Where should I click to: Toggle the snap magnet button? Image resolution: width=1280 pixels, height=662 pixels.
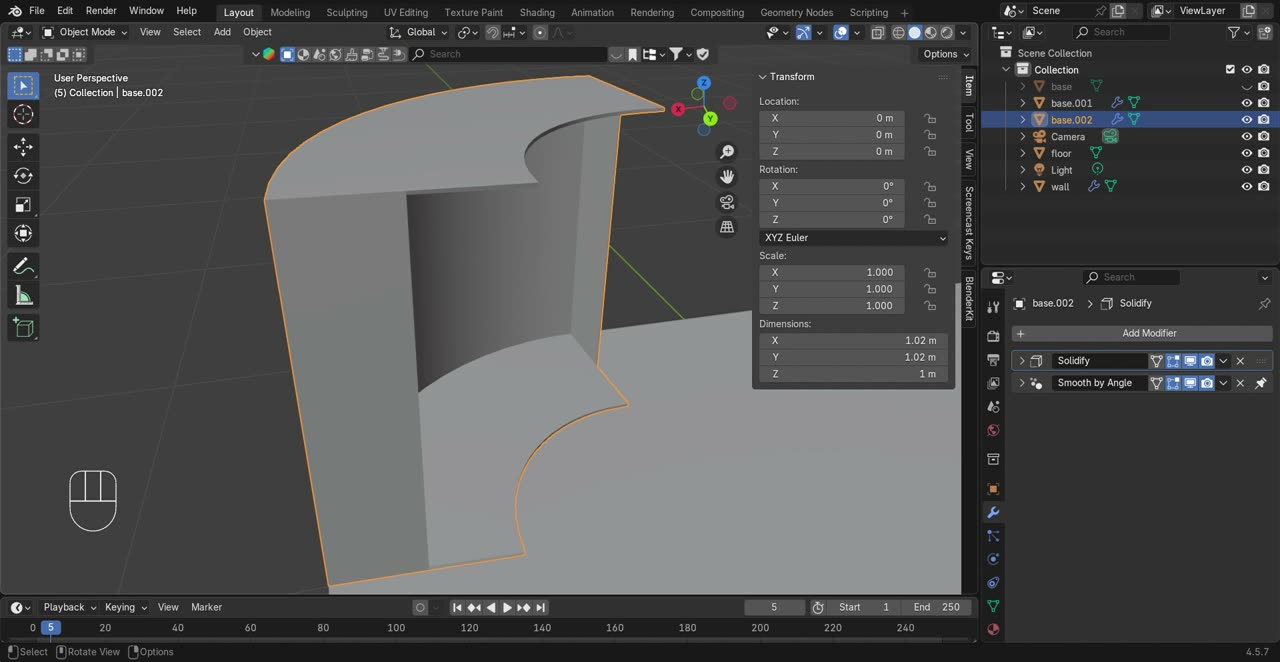coord(492,32)
